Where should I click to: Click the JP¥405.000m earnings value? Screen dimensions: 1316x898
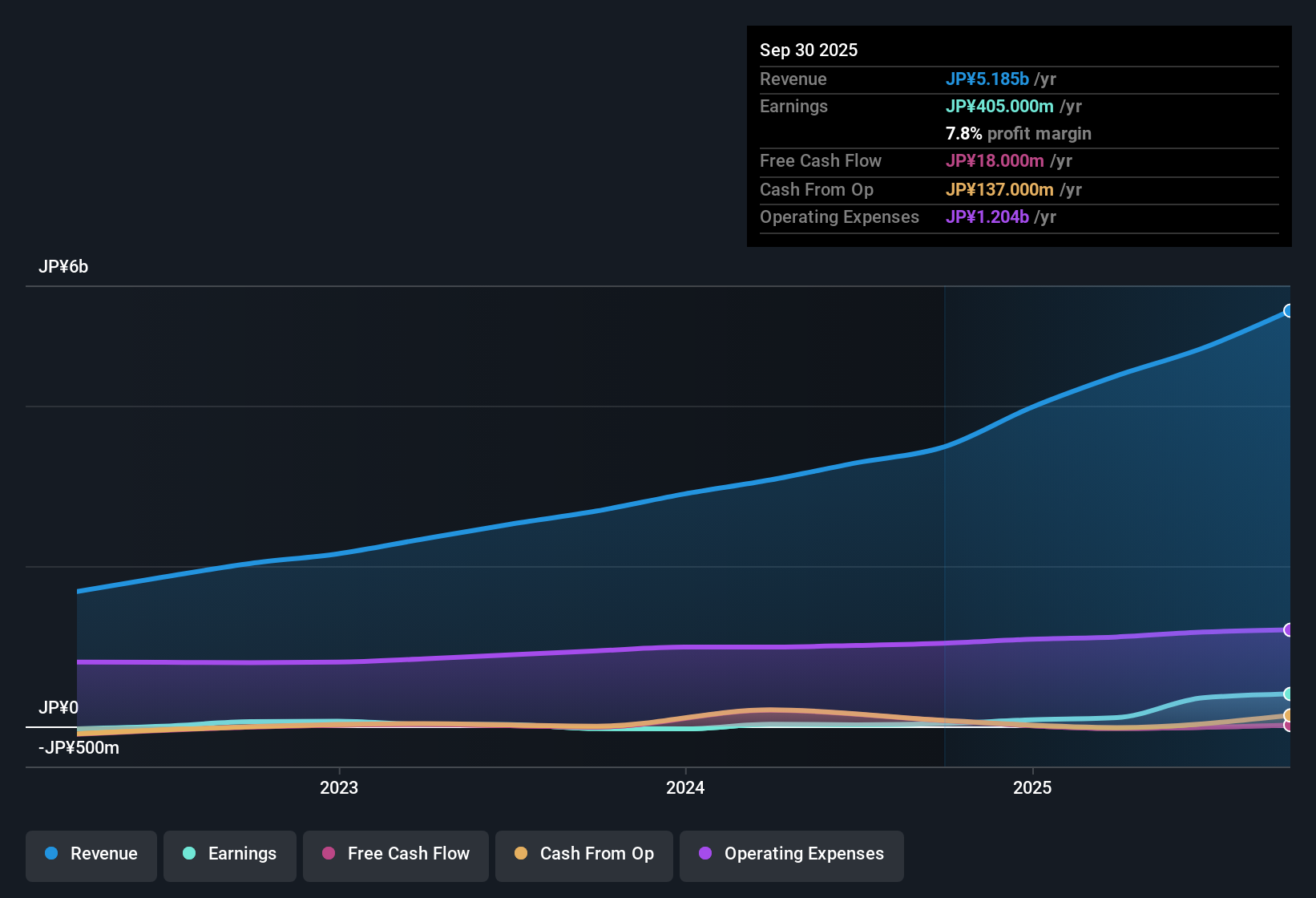[x=999, y=107]
